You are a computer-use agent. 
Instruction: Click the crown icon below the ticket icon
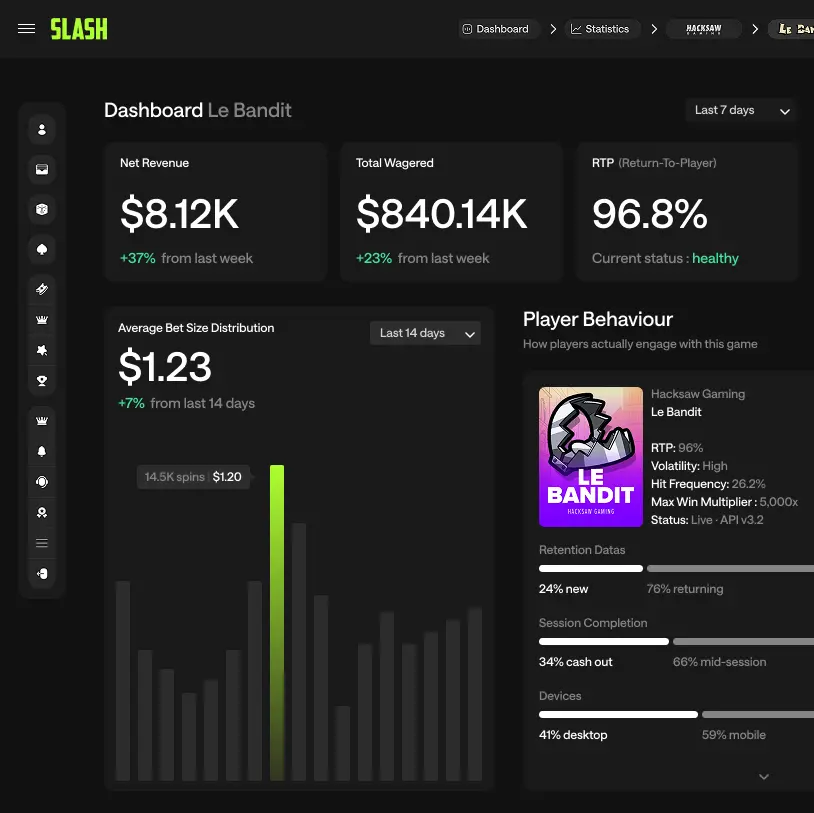click(42, 320)
